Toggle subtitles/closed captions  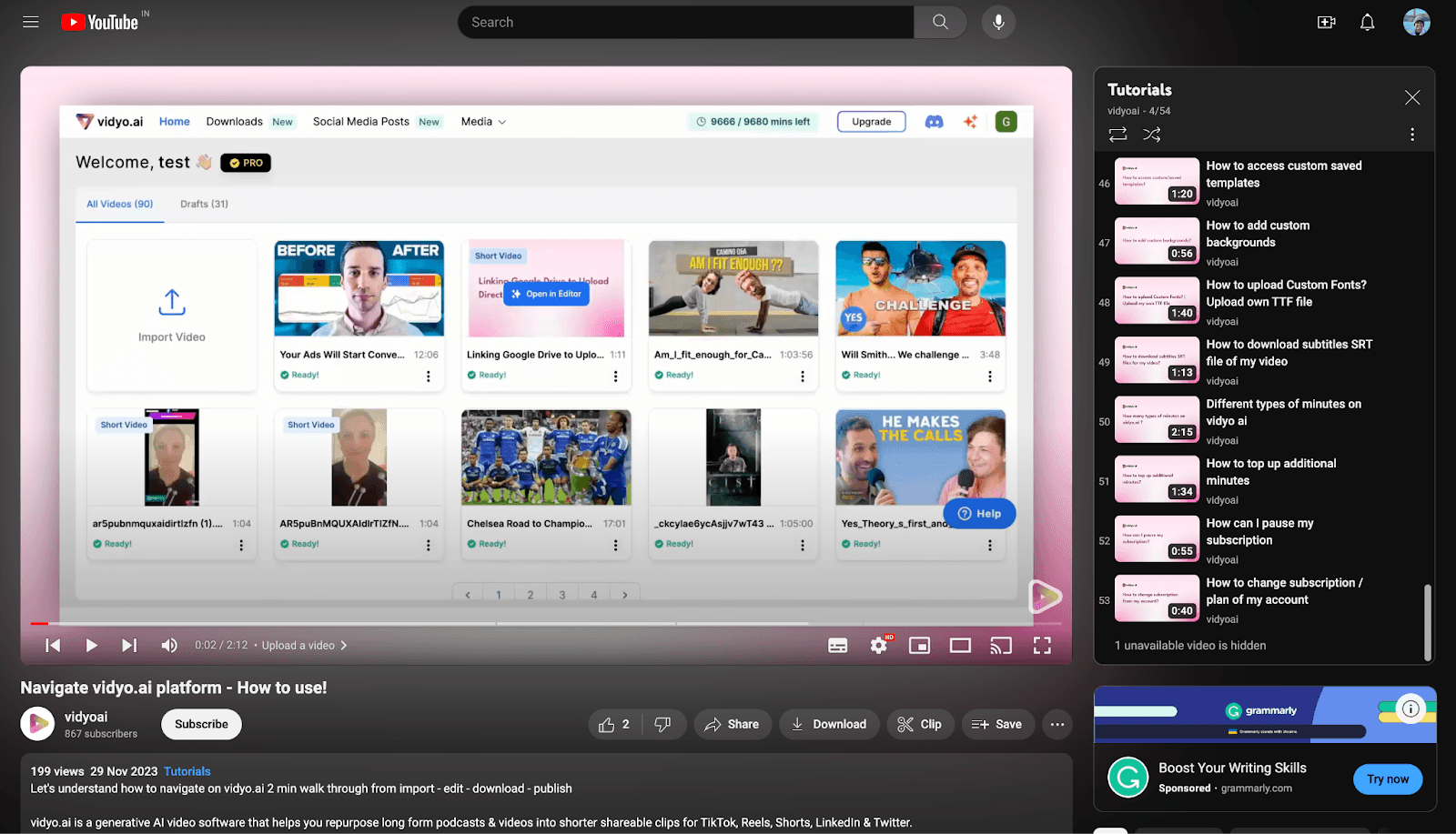838,645
